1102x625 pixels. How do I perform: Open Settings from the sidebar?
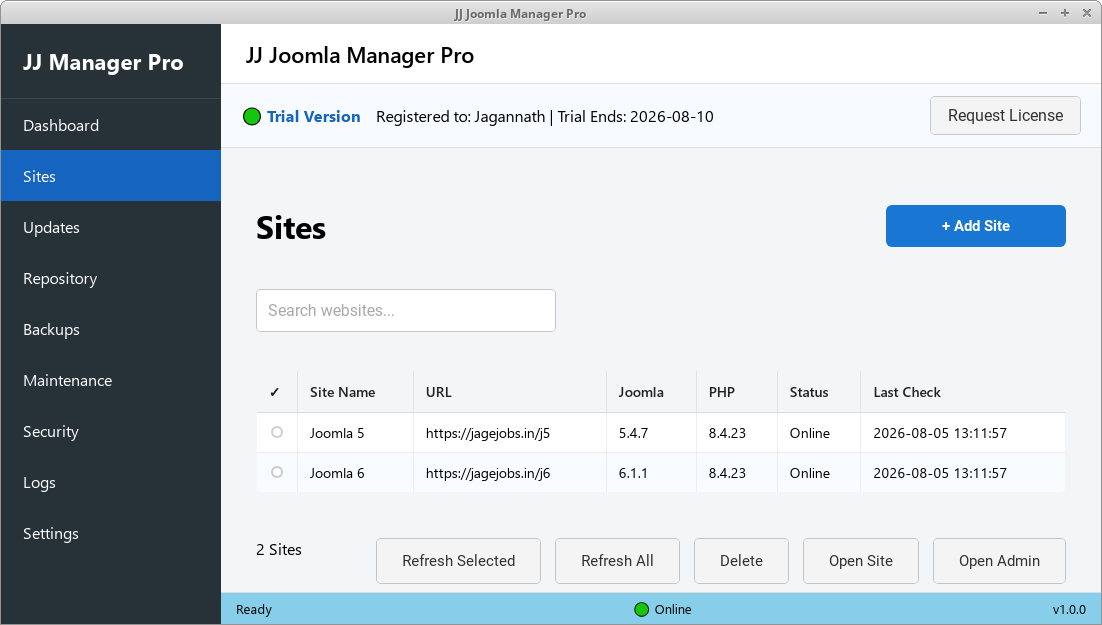pos(111,534)
